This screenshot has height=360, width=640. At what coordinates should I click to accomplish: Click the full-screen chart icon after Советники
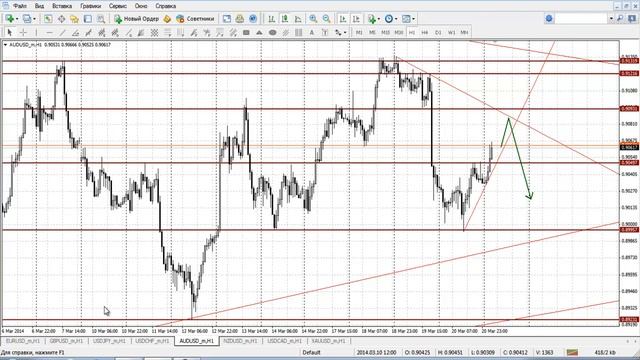coord(227,19)
